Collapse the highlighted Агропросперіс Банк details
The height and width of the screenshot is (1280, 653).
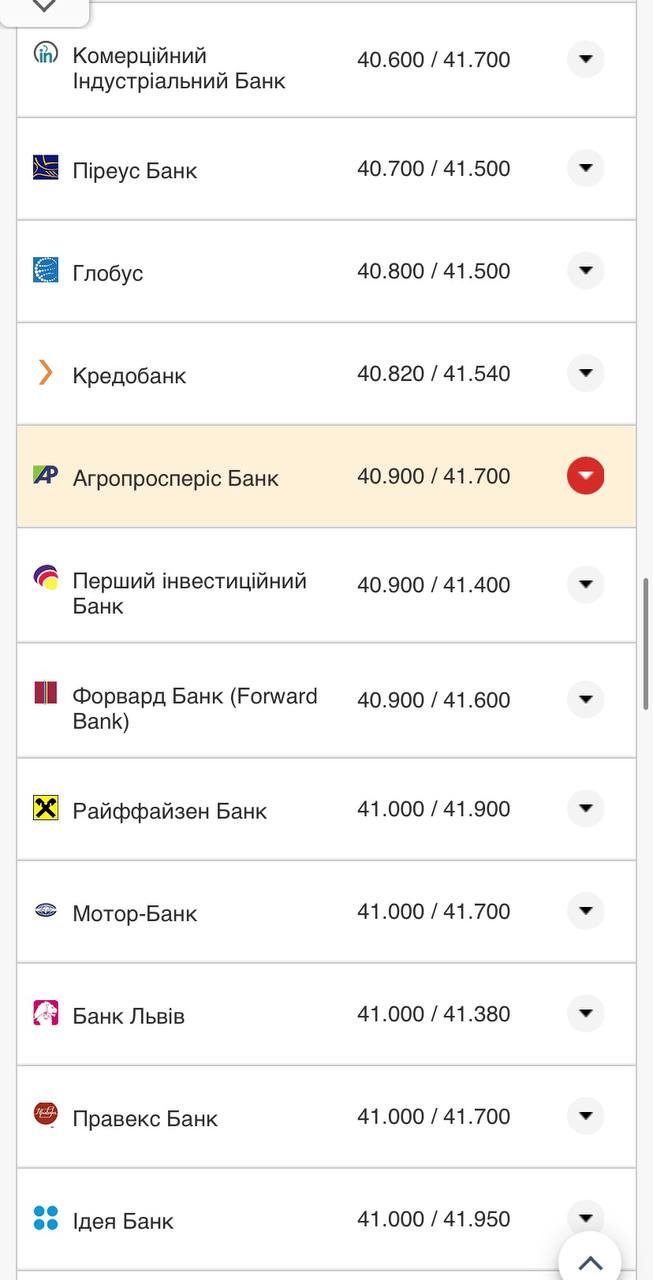pos(585,476)
